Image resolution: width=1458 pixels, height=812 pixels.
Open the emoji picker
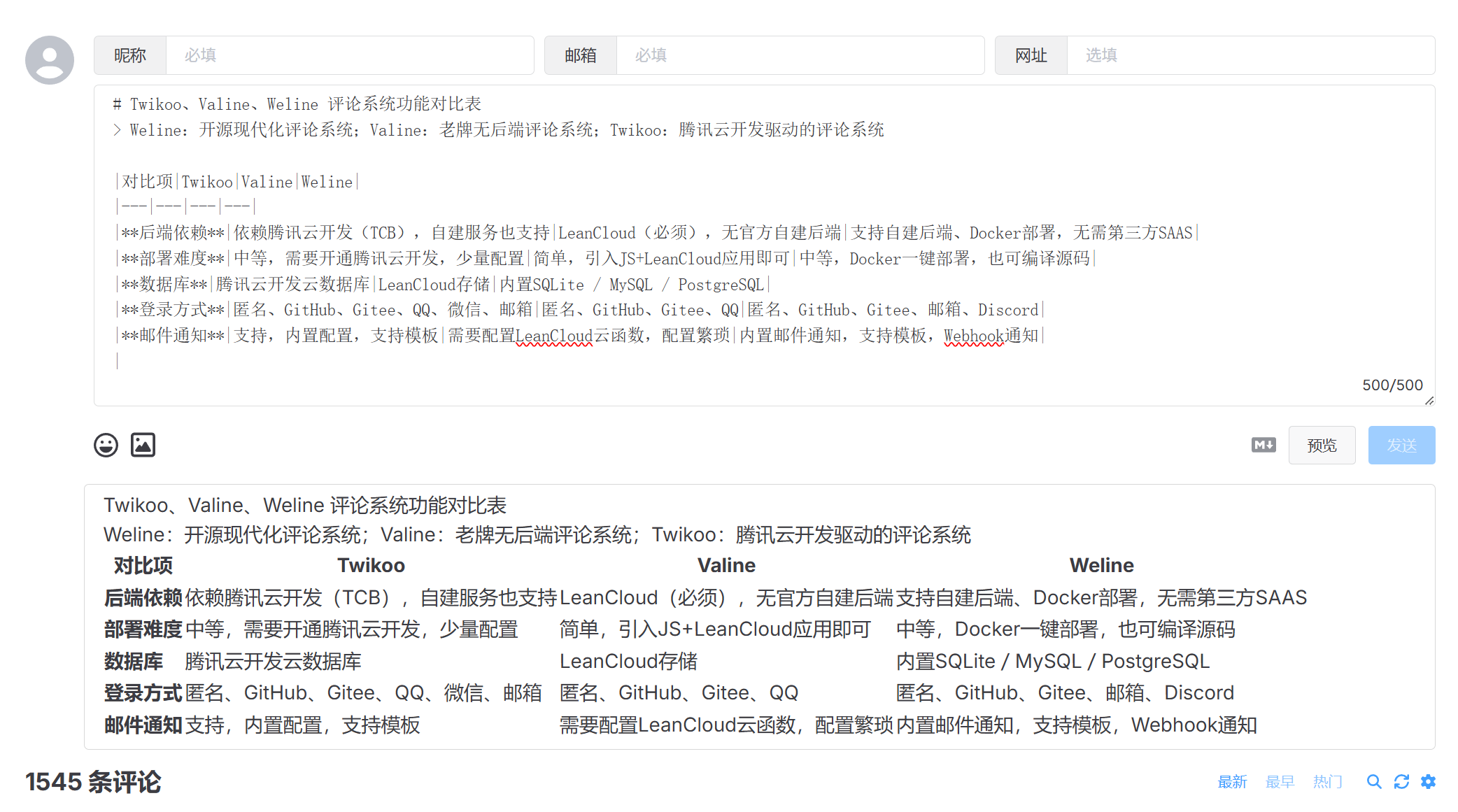click(x=106, y=445)
